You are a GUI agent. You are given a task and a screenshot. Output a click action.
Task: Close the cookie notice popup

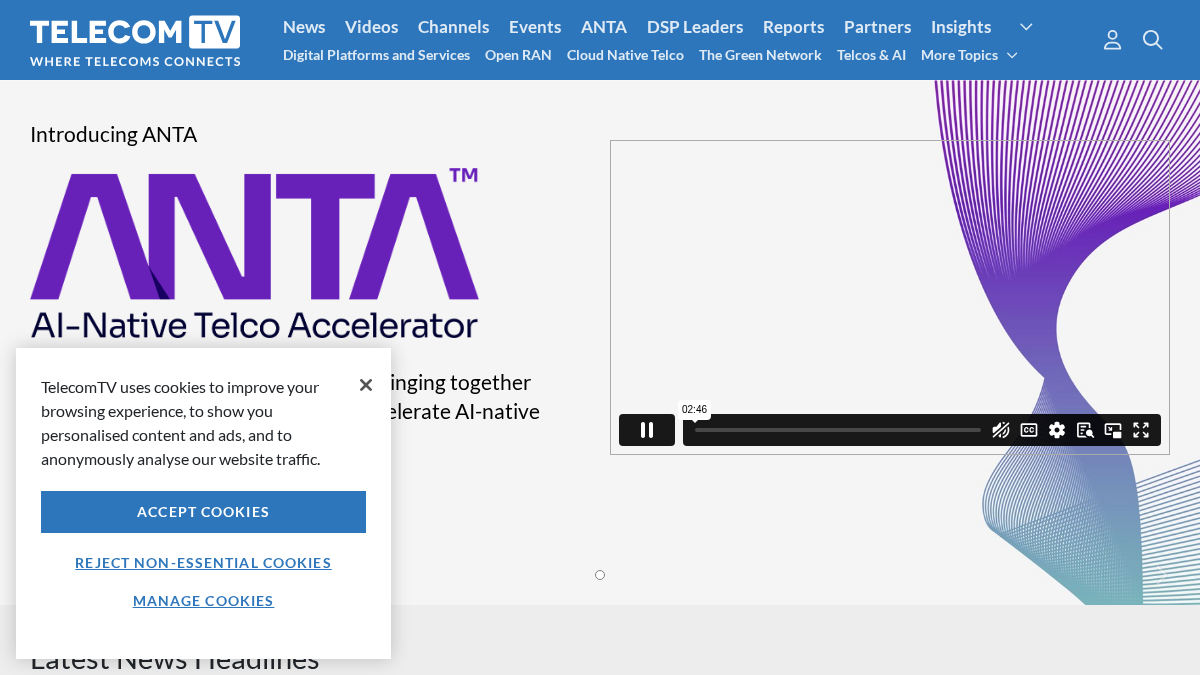pos(366,385)
